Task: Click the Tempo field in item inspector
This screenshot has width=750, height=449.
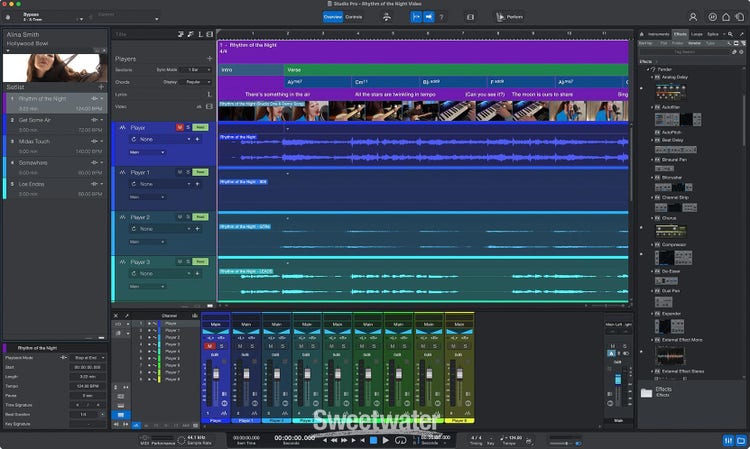Action: point(88,386)
